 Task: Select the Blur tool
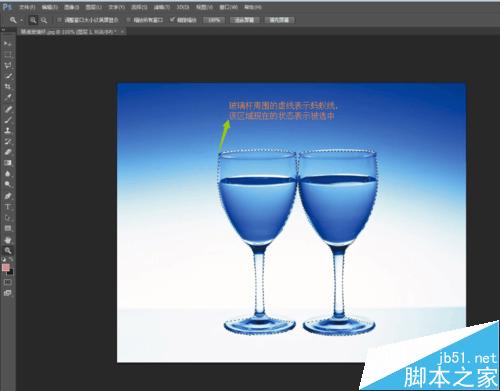click(8, 174)
